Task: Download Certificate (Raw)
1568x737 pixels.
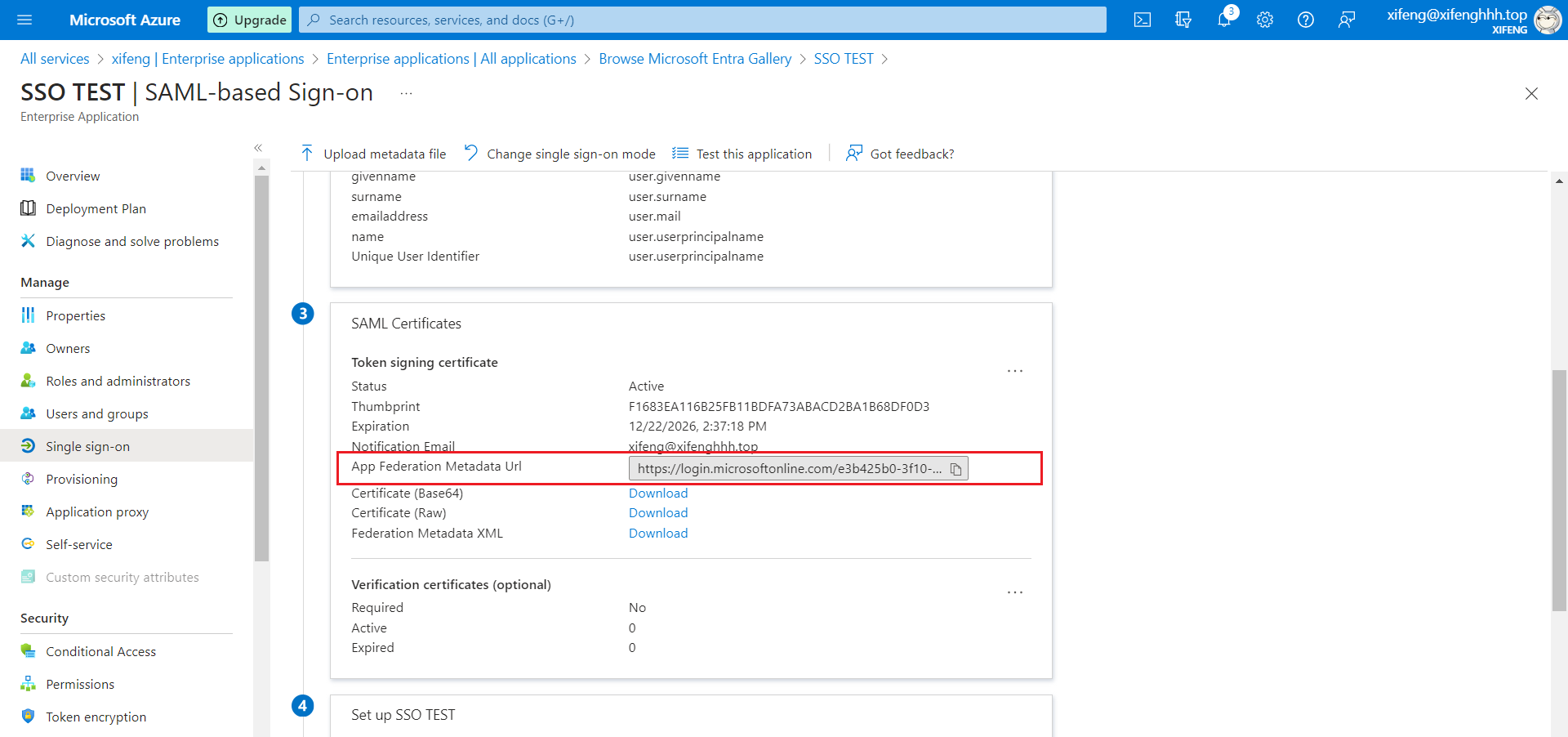Action: (x=658, y=512)
